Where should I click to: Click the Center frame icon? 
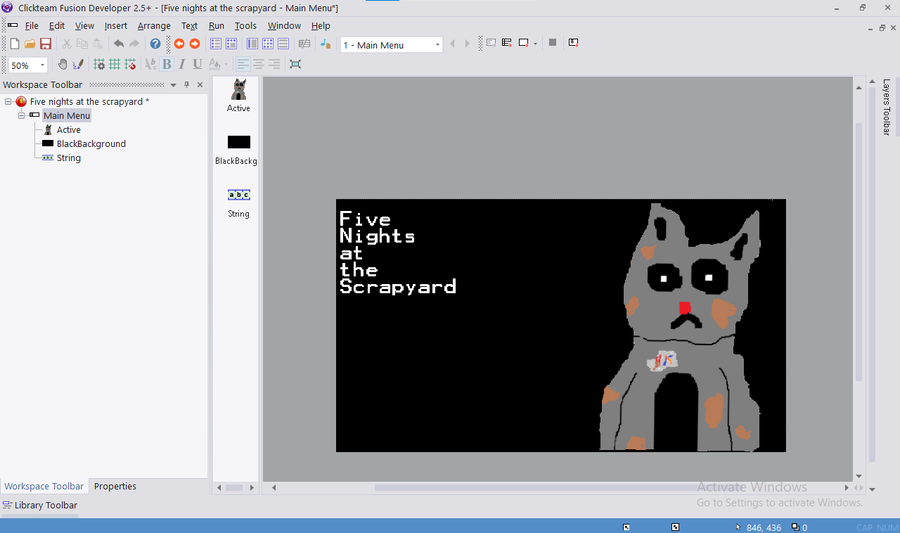click(x=295, y=64)
